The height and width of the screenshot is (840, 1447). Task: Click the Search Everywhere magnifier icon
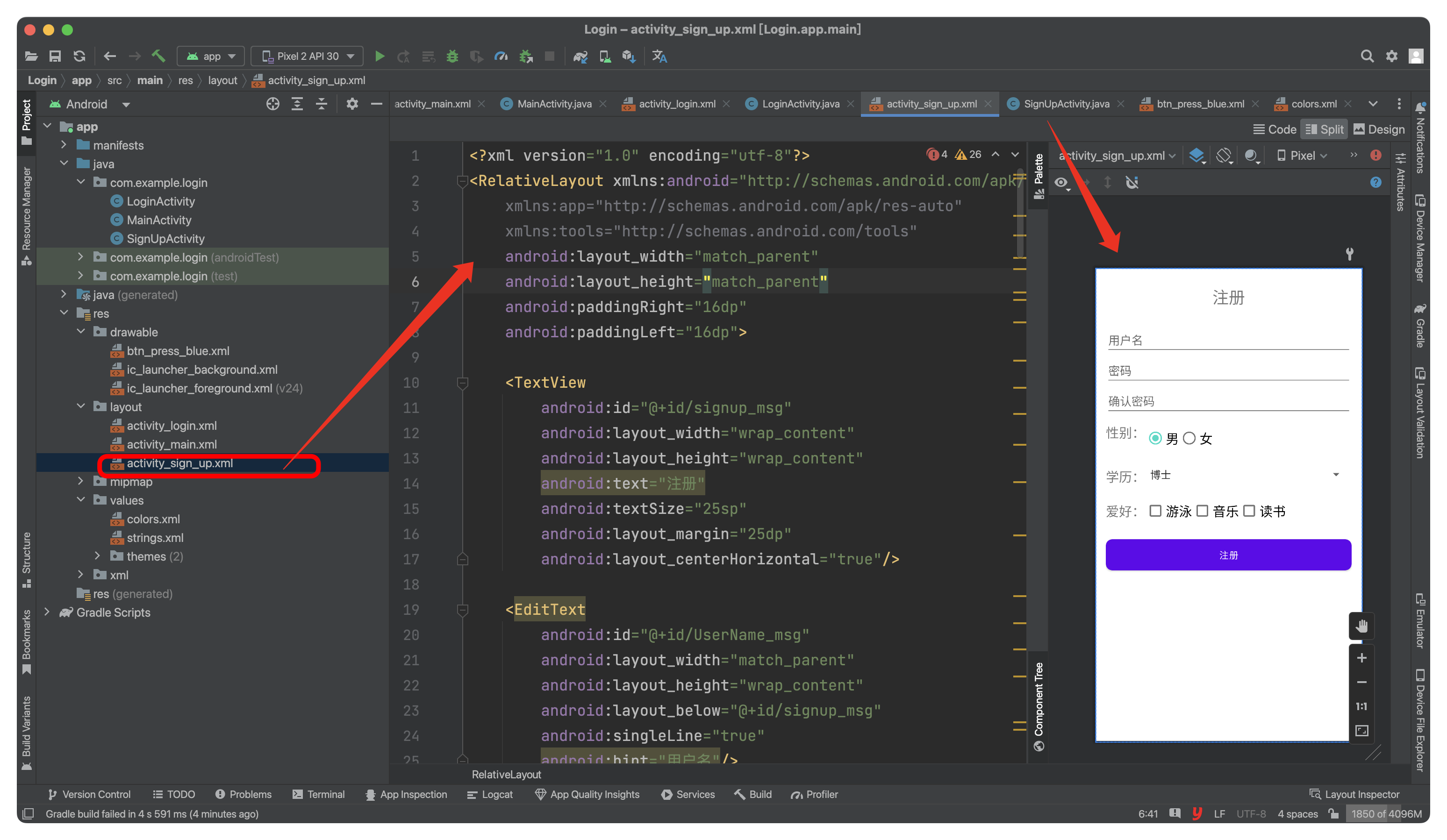(1367, 56)
